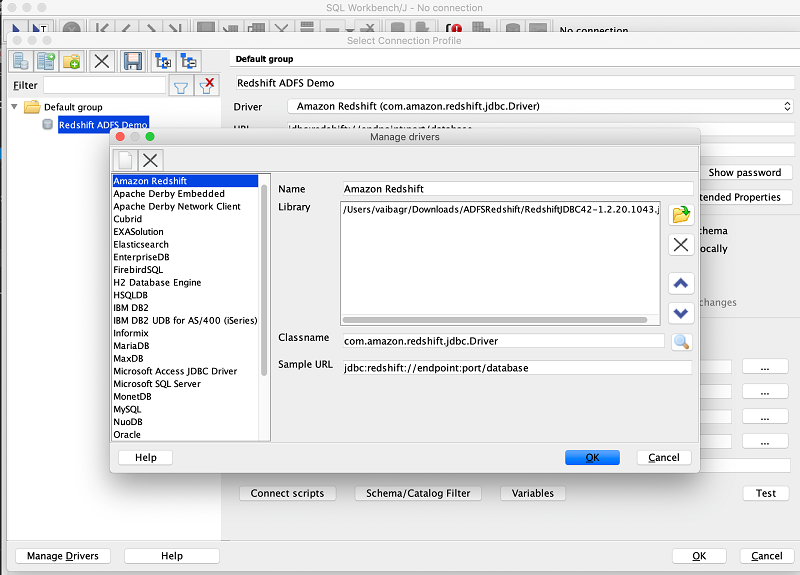The width and height of the screenshot is (800, 575).
Task: Click the Connect scripts button
Action: [287, 493]
